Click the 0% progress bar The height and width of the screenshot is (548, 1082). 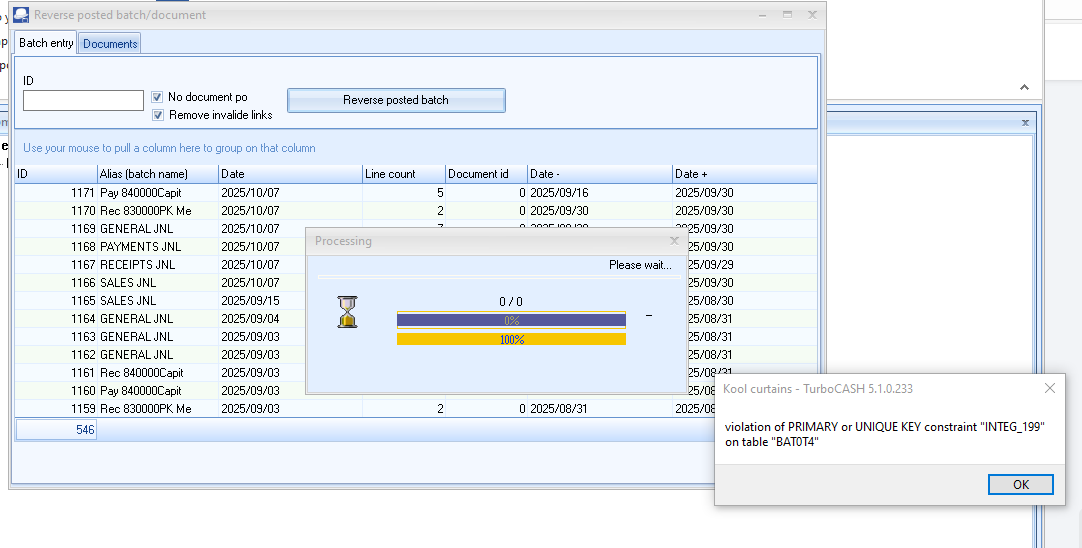pos(511,320)
